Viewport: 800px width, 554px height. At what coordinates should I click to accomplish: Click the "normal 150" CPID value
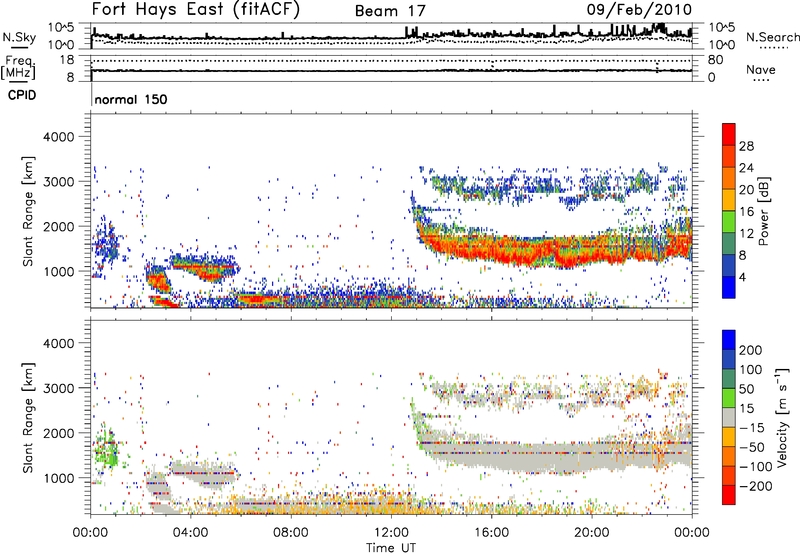click(x=131, y=99)
